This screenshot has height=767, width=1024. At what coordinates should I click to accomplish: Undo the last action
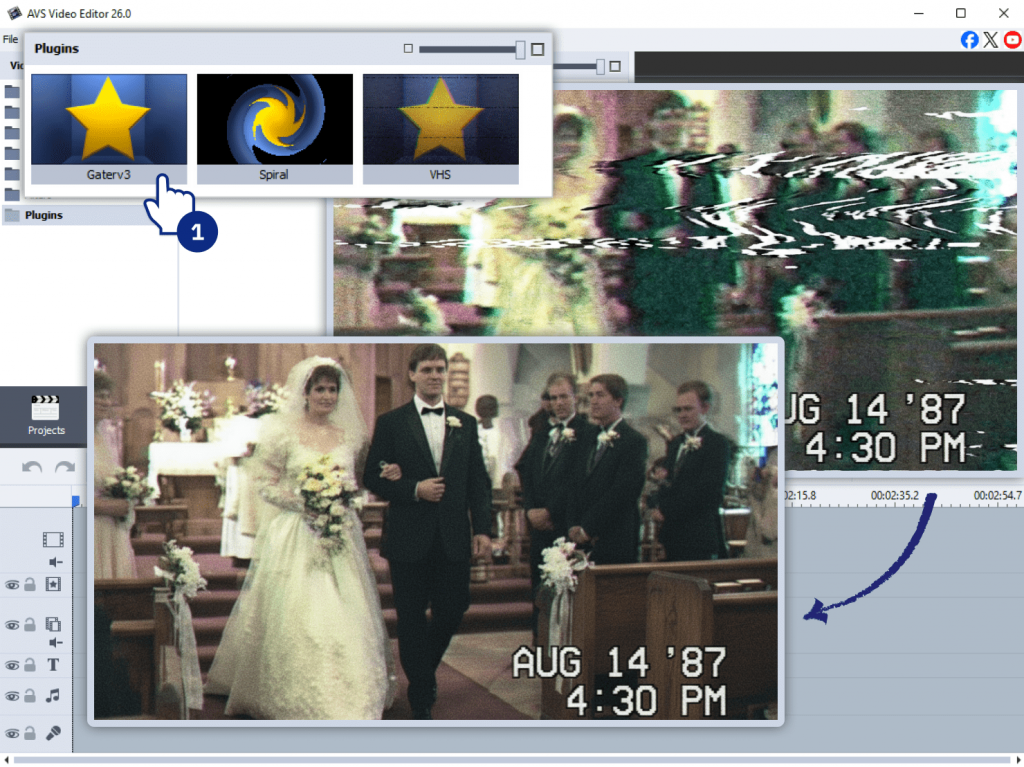coord(31,467)
